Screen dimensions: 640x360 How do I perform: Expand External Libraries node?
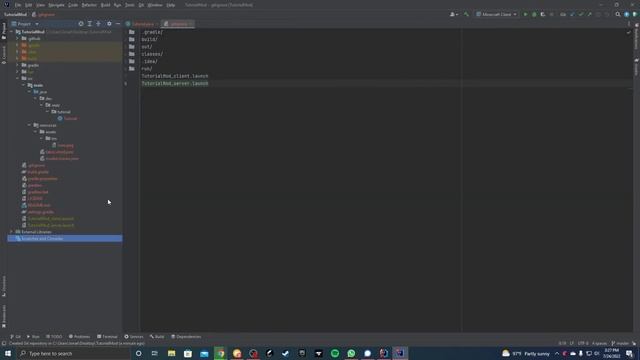click(x=12, y=231)
